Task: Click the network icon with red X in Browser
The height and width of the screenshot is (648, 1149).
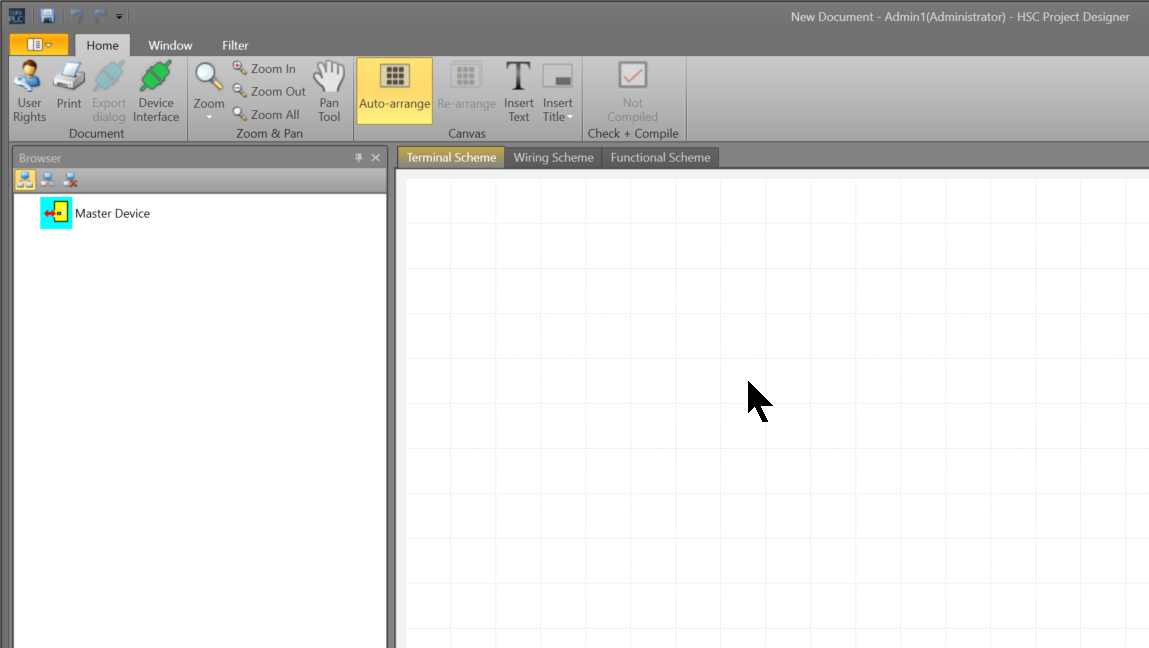Action: point(70,180)
